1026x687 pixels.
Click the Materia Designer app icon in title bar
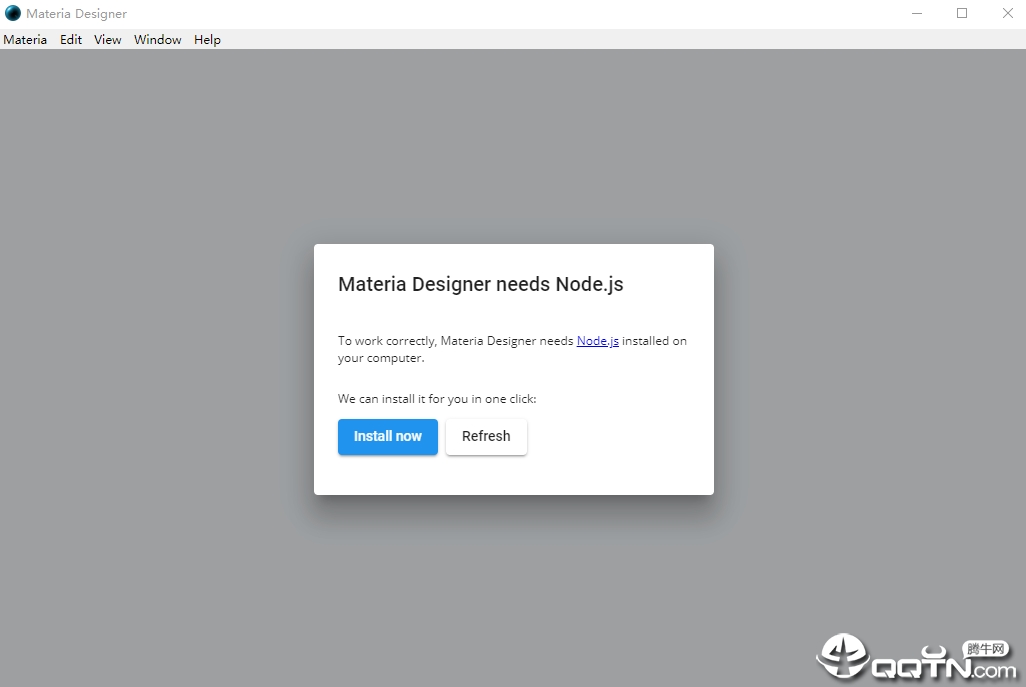[x=13, y=13]
